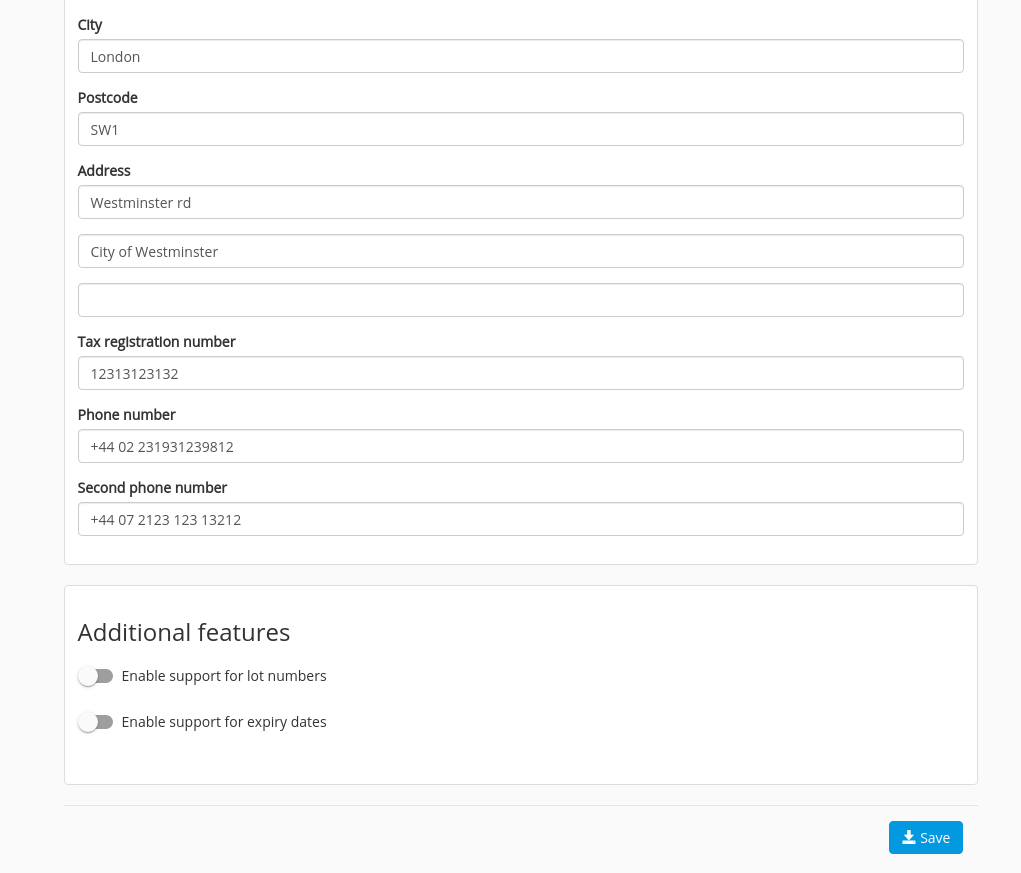Click the Address label text
Viewport: 1021px width, 873px height.
(104, 171)
